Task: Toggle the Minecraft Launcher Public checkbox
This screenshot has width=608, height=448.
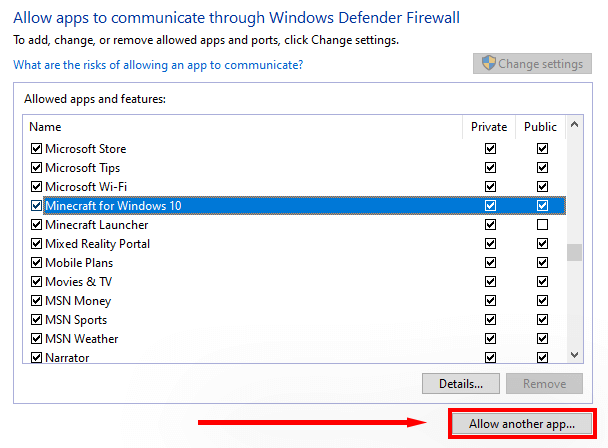Action: 542,225
